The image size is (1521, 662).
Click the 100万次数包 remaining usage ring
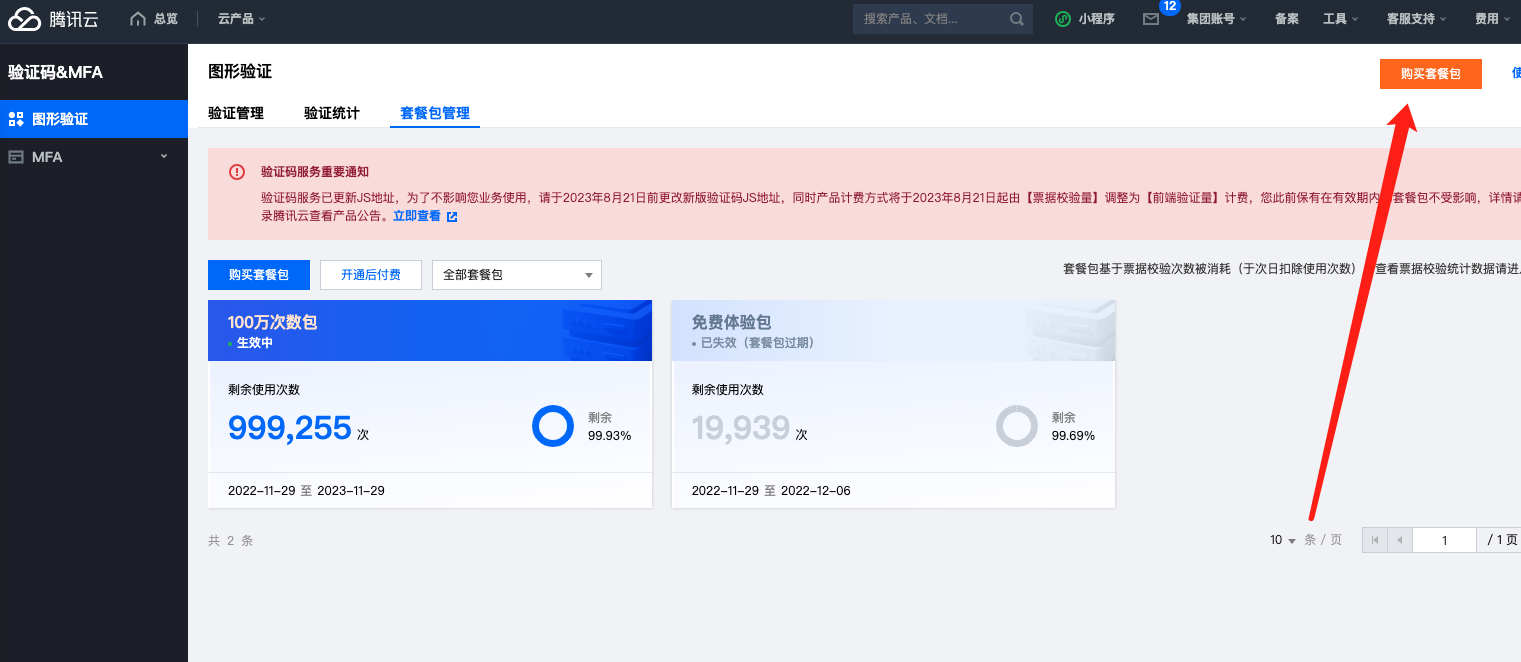[552, 426]
